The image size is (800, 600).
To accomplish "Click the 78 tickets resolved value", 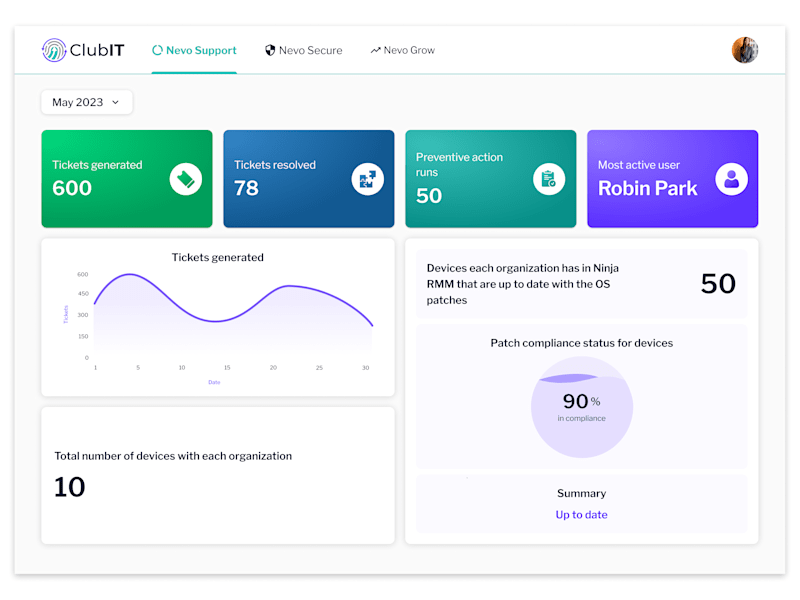I will 246,188.
